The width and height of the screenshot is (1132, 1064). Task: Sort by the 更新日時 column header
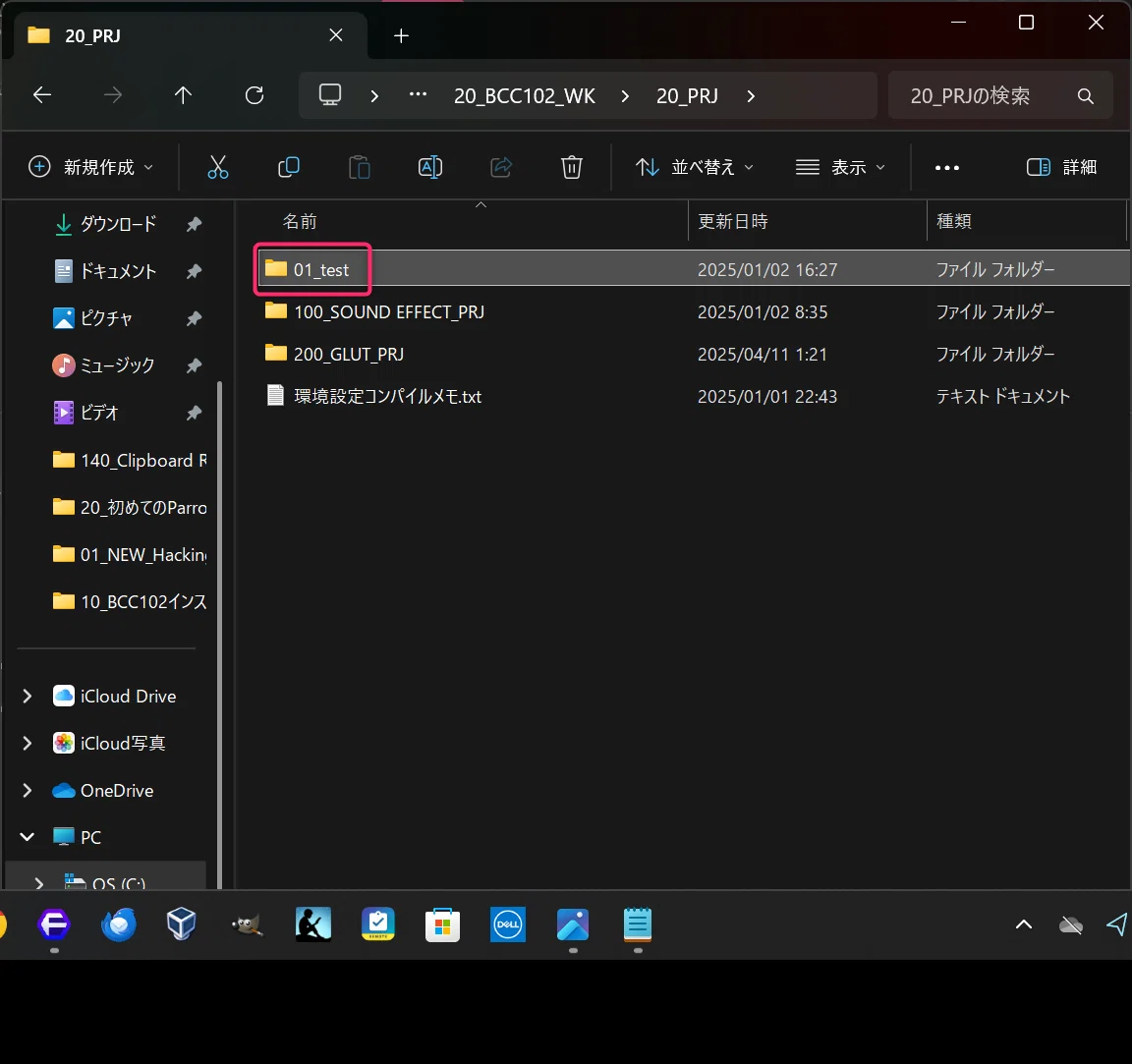tap(733, 221)
